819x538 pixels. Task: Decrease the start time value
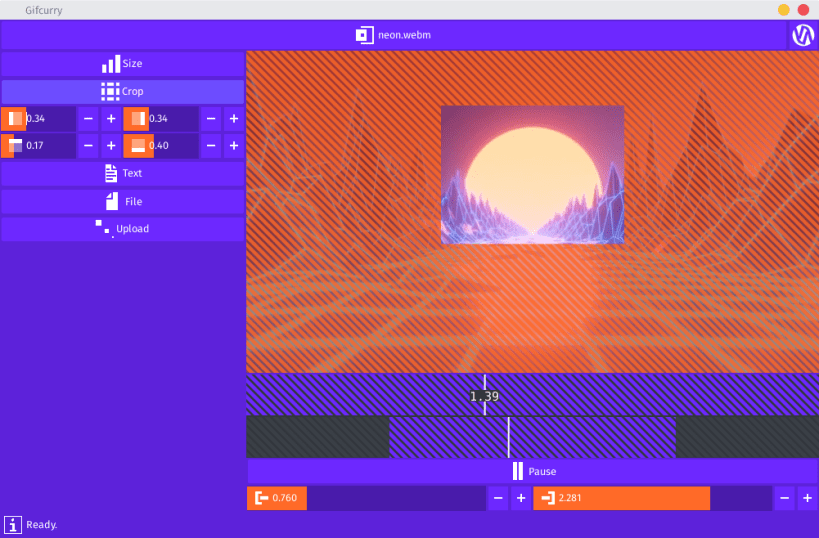[498, 498]
